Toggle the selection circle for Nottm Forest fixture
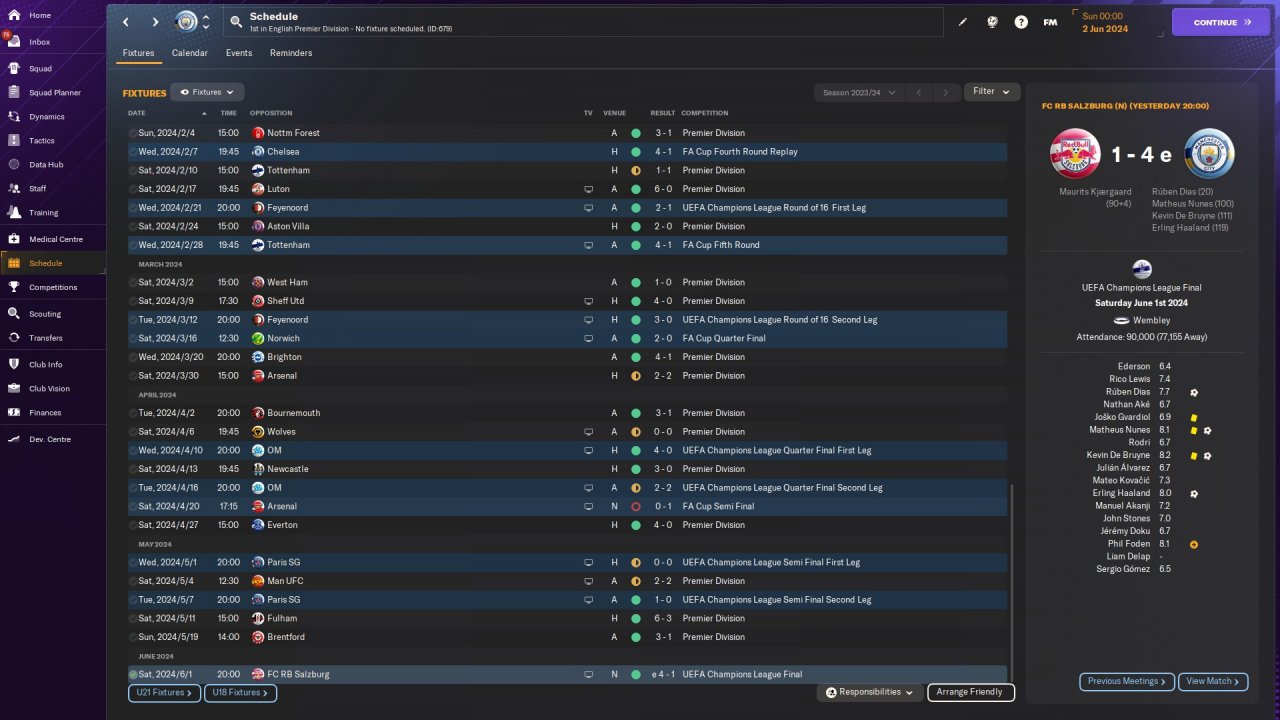Viewport: 1280px width, 720px height. point(133,133)
